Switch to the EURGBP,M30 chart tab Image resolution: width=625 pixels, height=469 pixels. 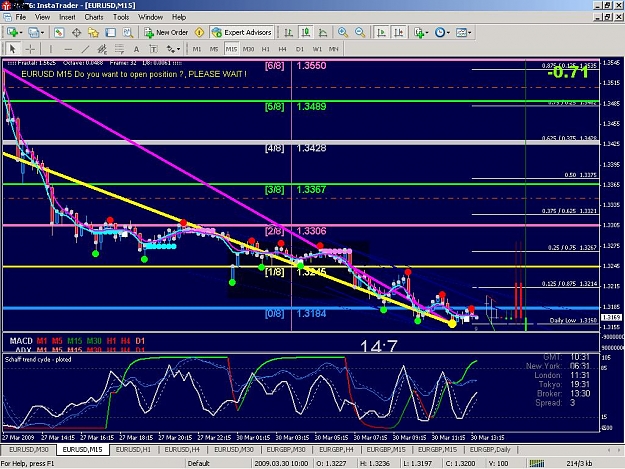(x=286, y=449)
